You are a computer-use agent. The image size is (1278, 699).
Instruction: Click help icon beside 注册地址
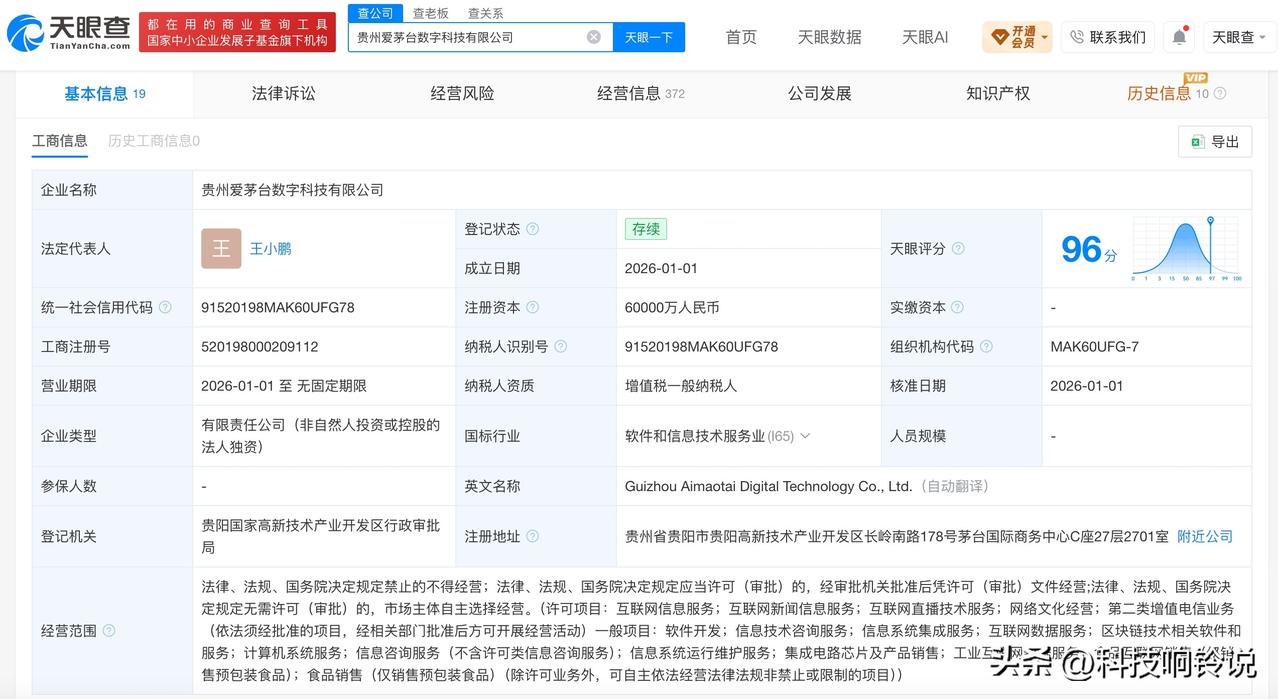pos(533,536)
